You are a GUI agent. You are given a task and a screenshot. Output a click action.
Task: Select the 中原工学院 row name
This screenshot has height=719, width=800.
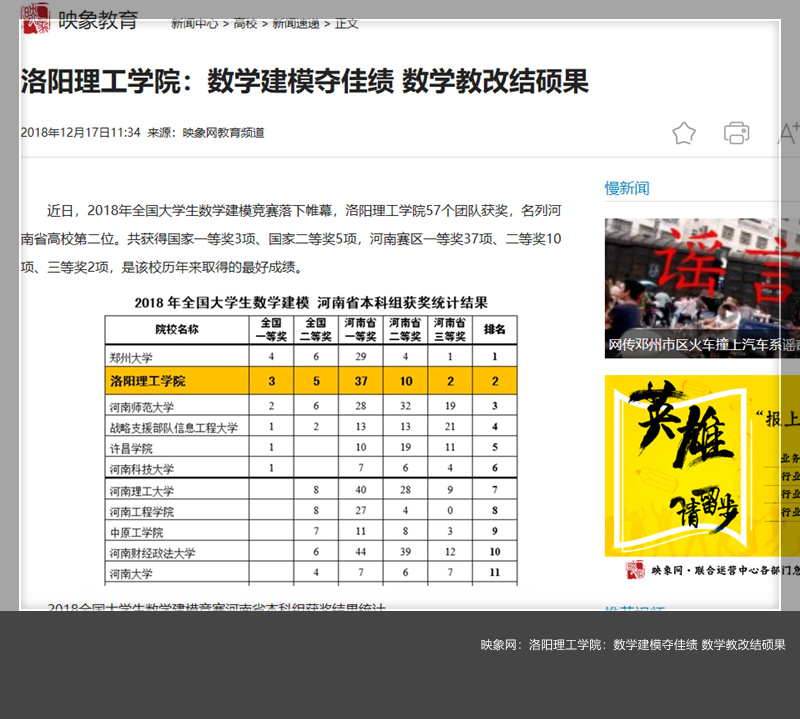pyautogui.click(x=137, y=532)
